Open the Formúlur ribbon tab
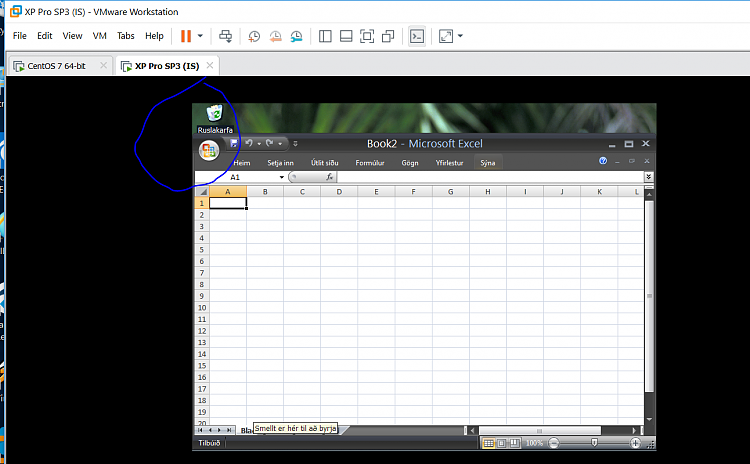 coord(370,163)
